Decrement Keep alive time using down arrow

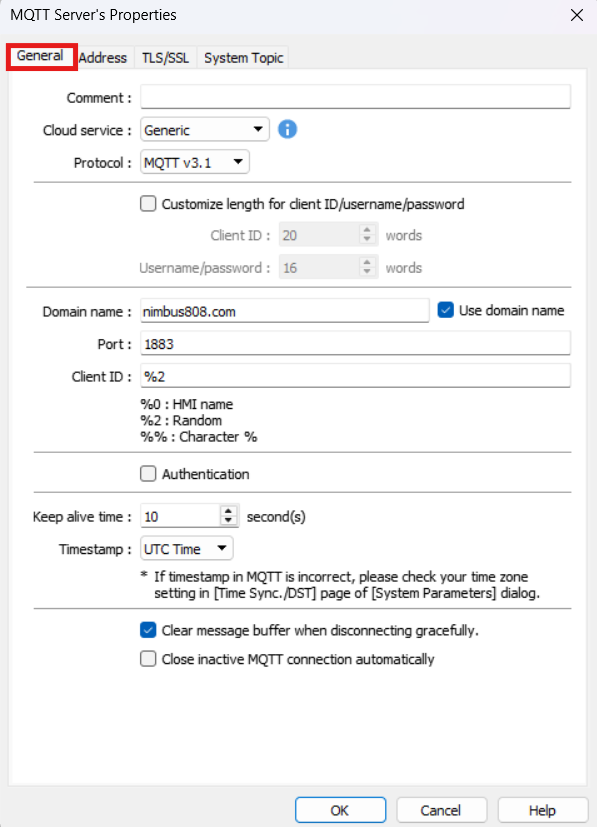[229, 521]
